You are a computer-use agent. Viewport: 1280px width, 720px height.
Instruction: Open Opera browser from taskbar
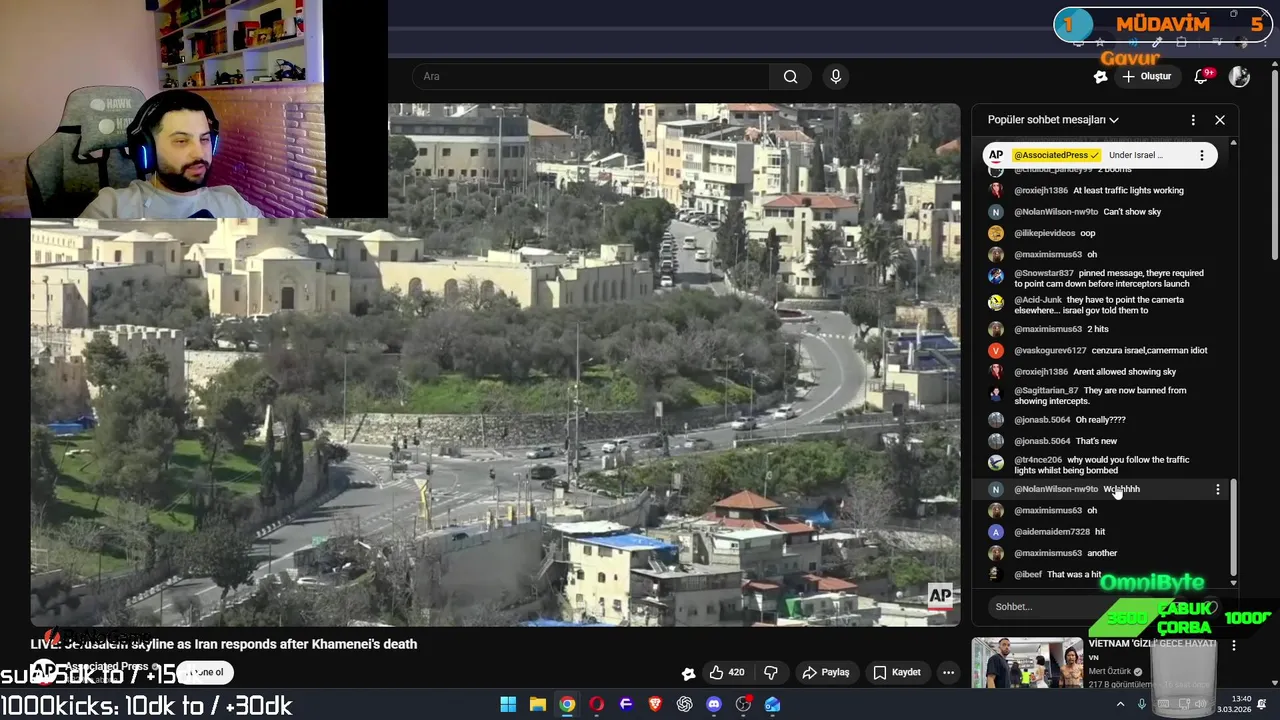tap(596, 704)
